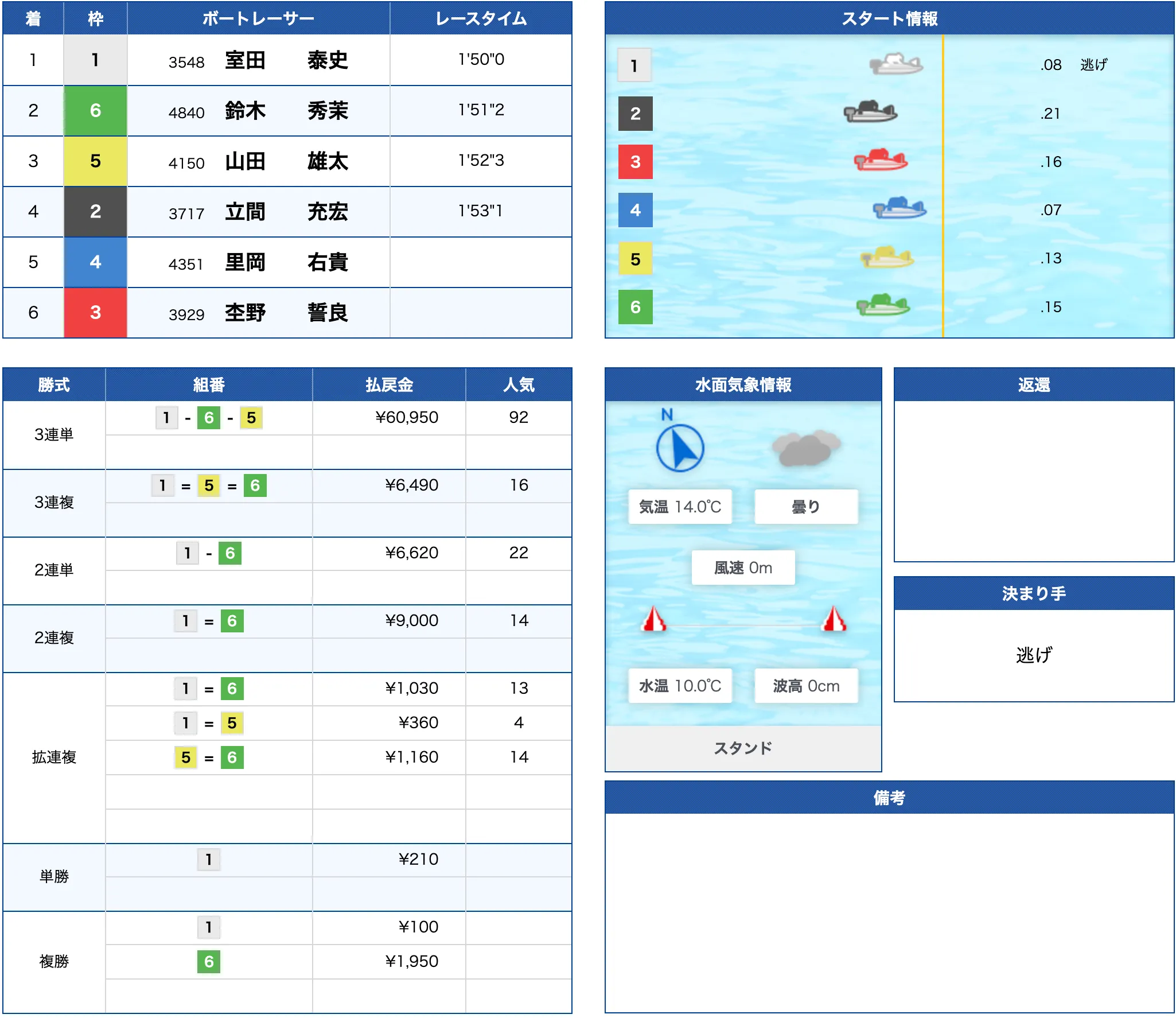
Task: Click start lane badge number 3
Action: tap(635, 161)
